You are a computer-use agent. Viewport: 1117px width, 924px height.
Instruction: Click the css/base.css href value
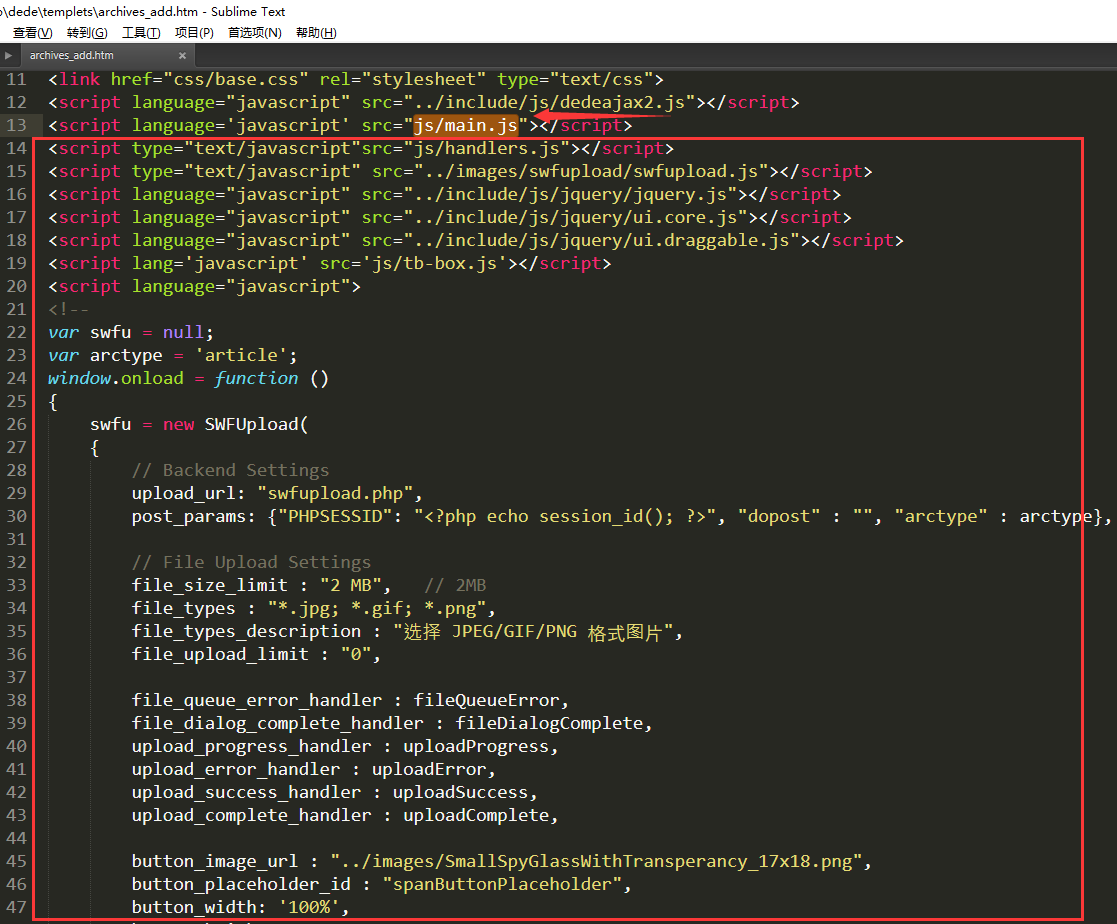[x=235, y=79]
